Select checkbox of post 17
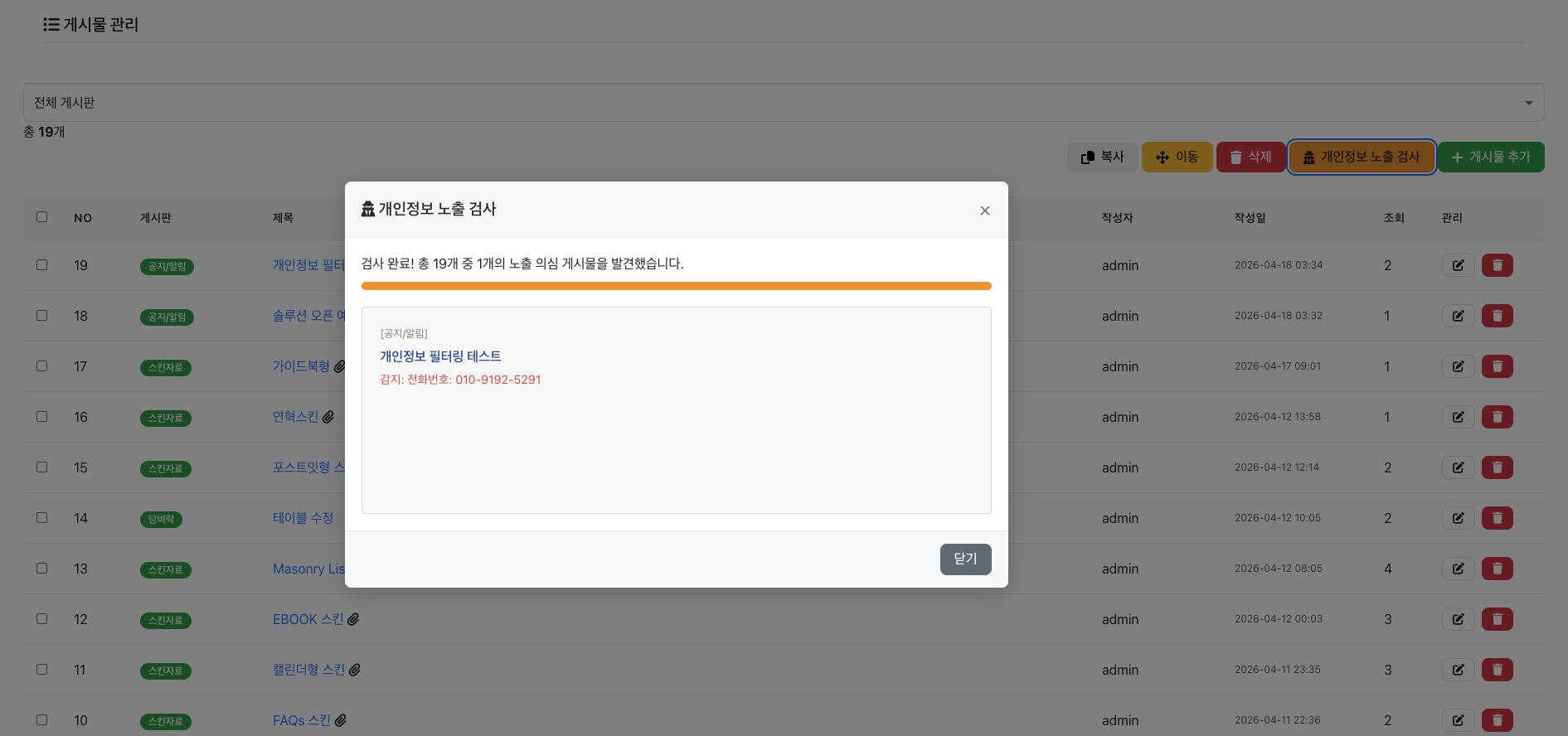 (x=41, y=366)
